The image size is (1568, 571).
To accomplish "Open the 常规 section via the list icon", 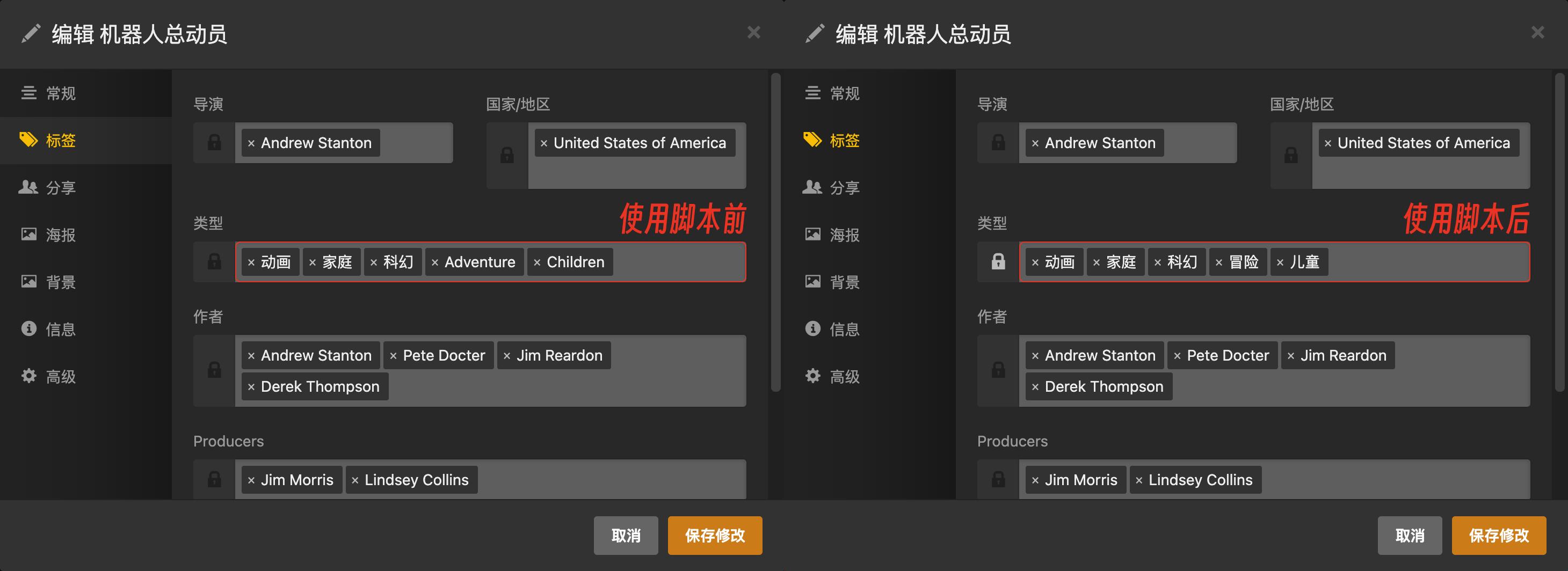I will (28, 93).
